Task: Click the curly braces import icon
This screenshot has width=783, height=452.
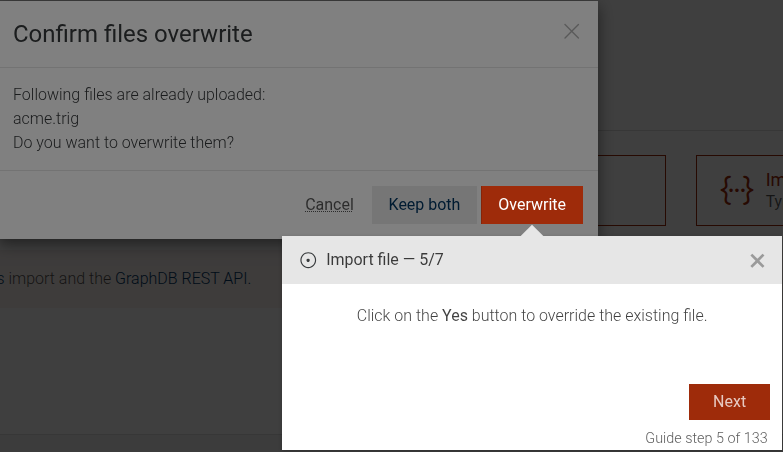Action: click(737, 190)
